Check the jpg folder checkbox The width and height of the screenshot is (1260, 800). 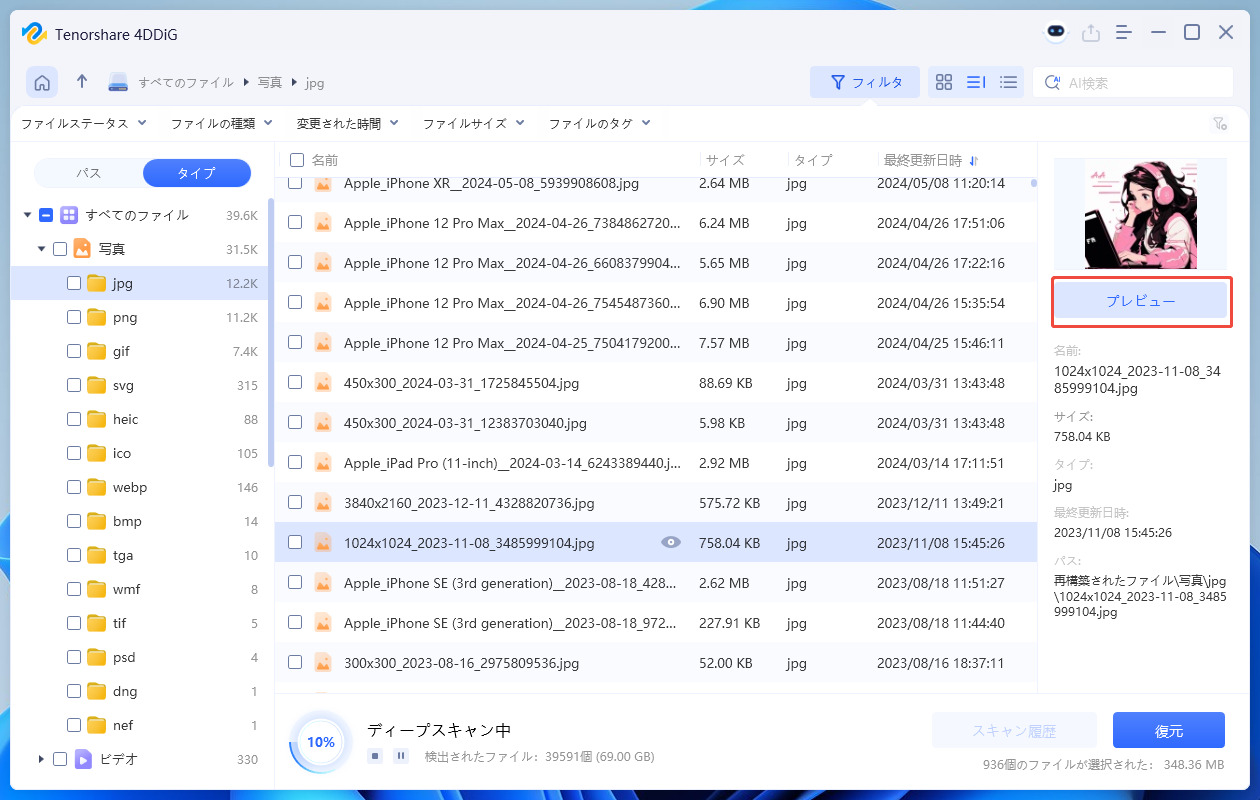point(74,283)
